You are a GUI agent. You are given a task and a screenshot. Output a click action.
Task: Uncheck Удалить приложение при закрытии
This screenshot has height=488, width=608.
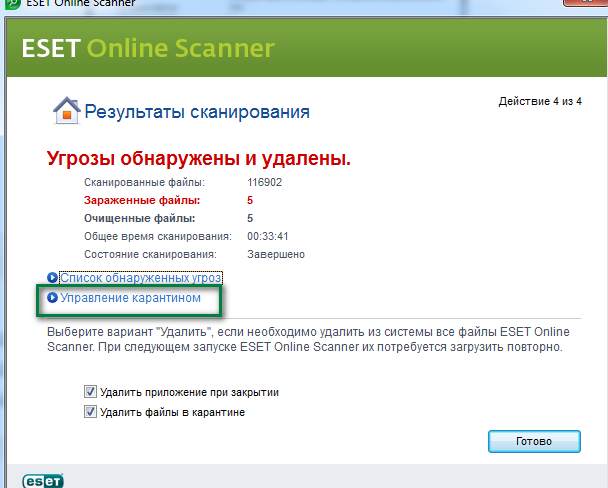click(90, 391)
